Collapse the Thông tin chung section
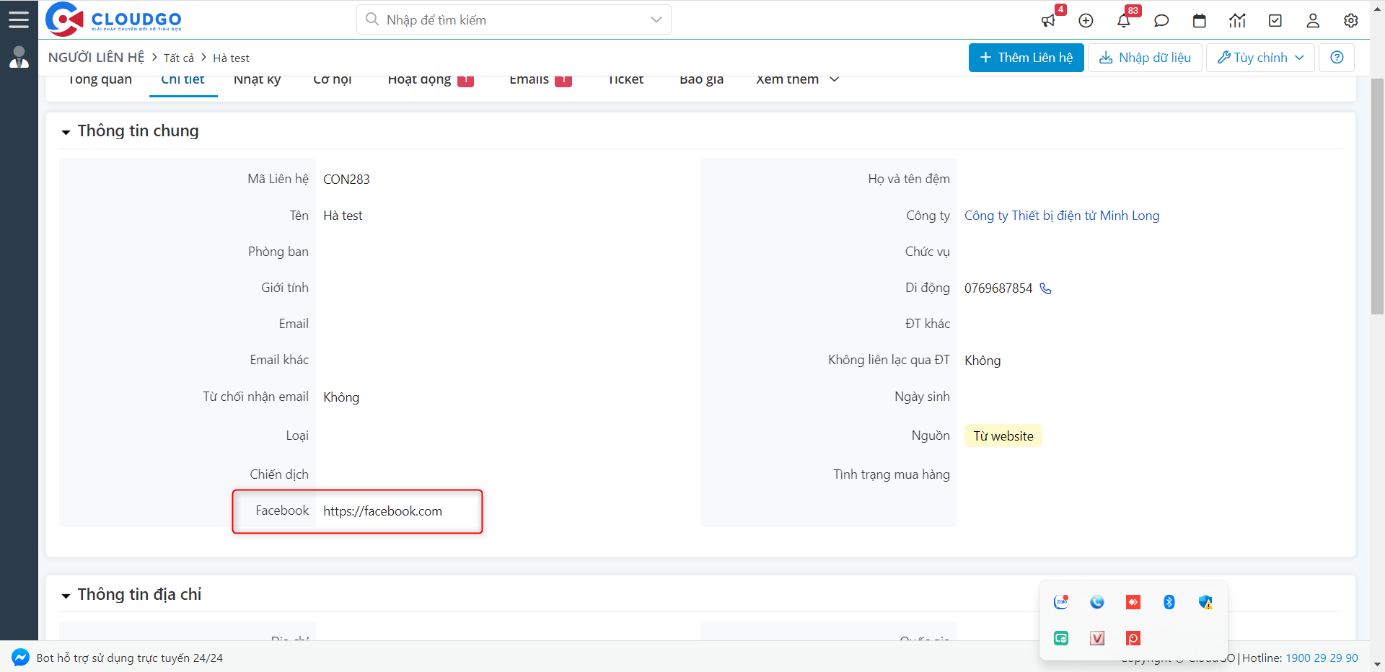 66,130
